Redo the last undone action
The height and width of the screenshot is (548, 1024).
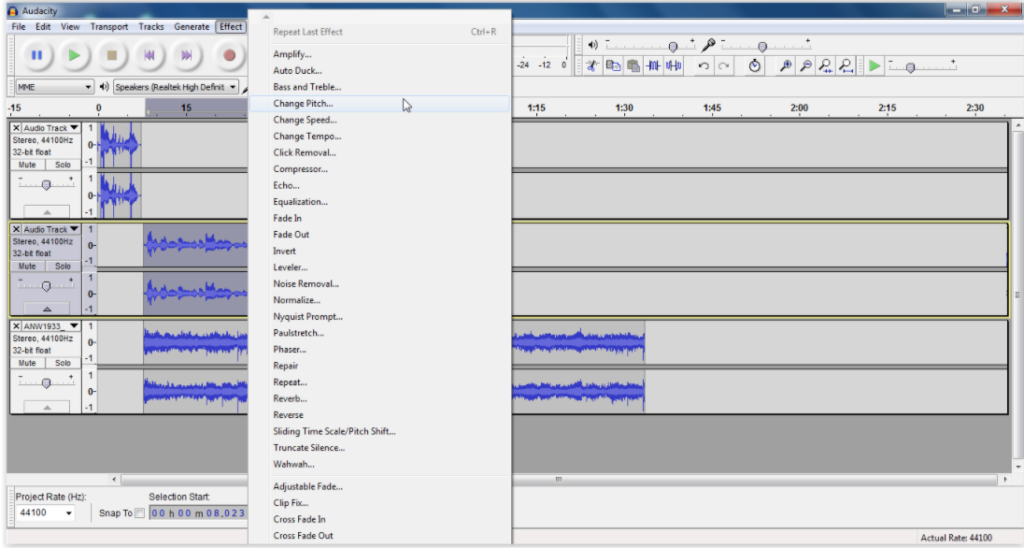(x=724, y=65)
